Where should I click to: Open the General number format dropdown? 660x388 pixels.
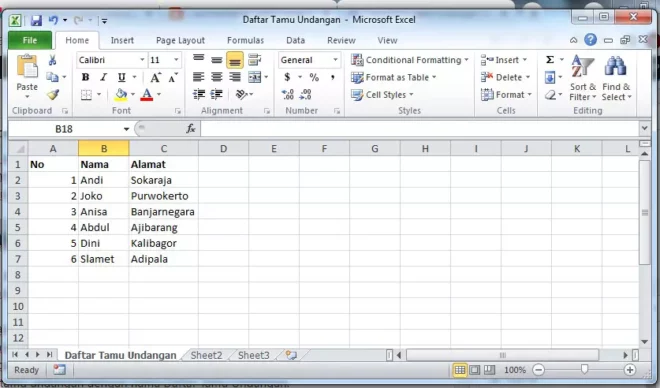pos(335,60)
